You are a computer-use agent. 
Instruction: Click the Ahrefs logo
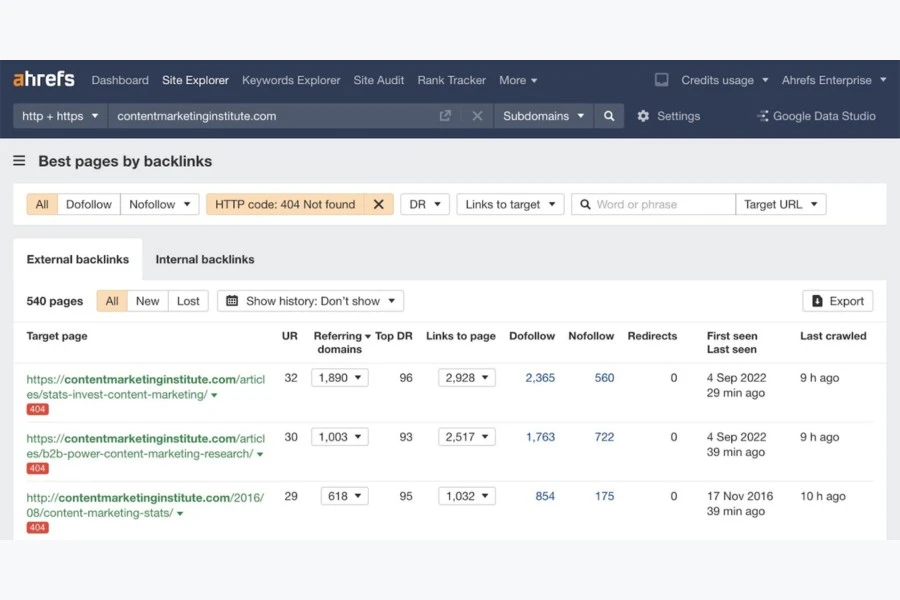(x=45, y=80)
